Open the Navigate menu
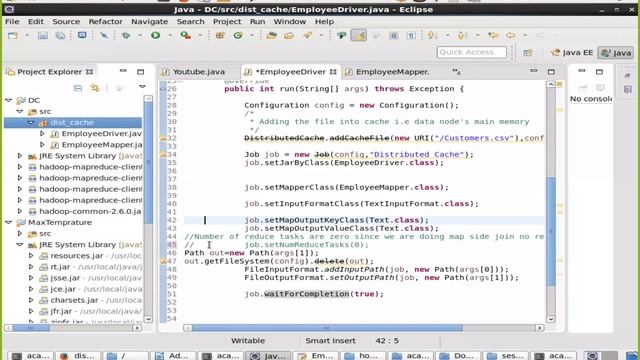This screenshot has width=640, height=360. click(149, 22)
